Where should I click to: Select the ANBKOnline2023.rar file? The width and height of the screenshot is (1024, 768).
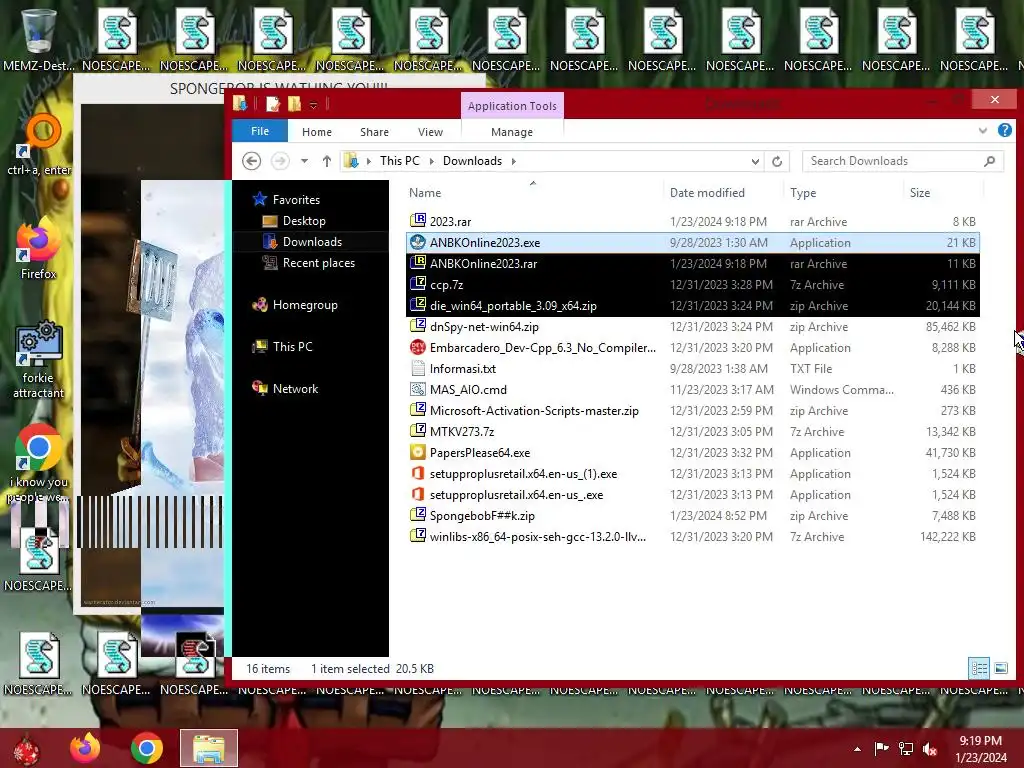point(692,264)
